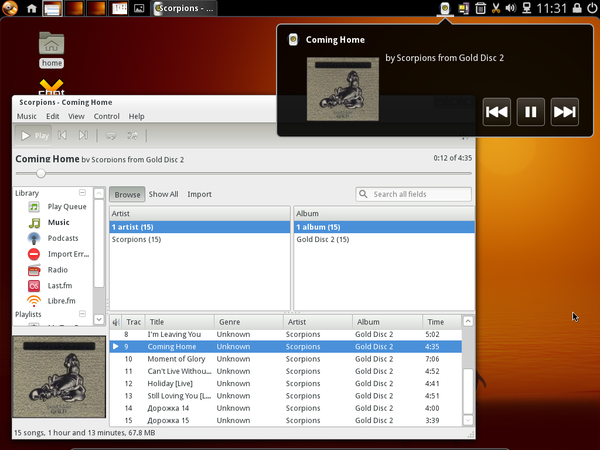Click the home icon in top panel
600x450 pixels.
[x=32, y=8]
